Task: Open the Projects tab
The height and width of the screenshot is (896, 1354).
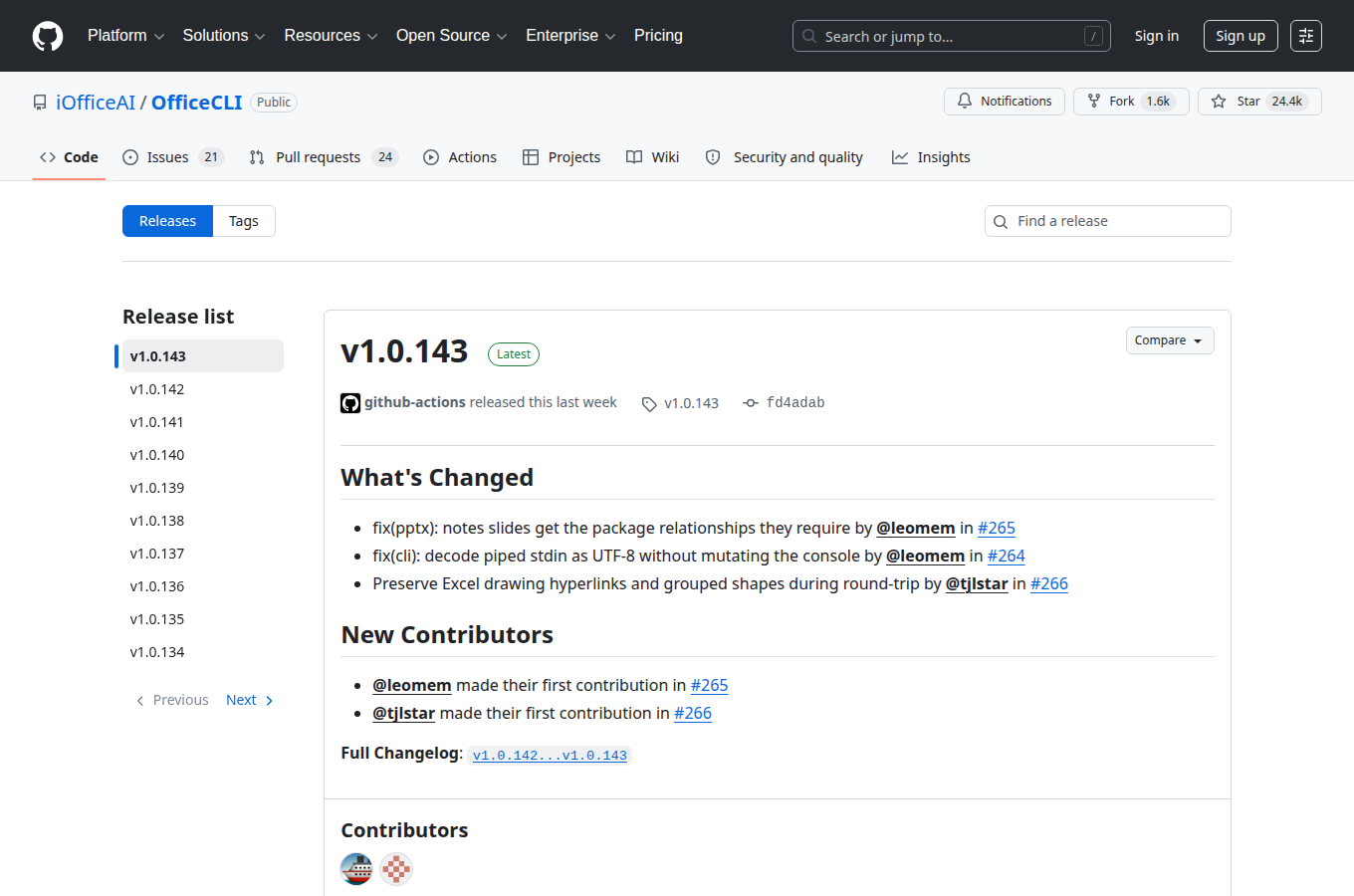Action: pyautogui.click(x=562, y=157)
